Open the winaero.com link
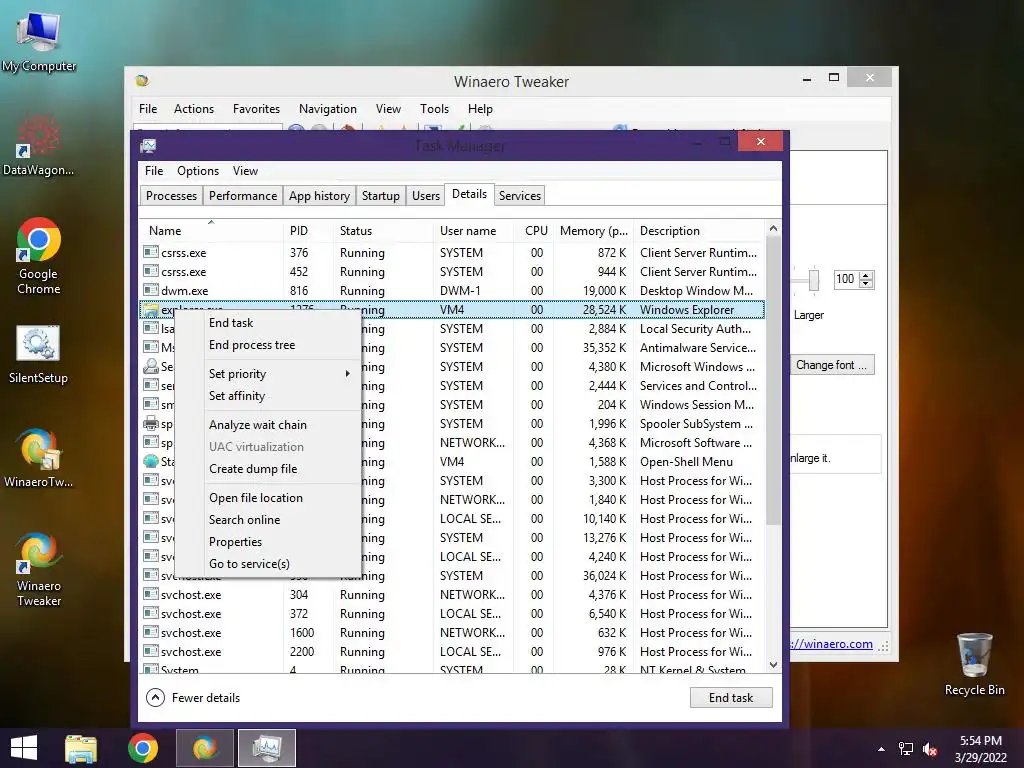The height and width of the screenshot is (768, 1024). point(831,644)
